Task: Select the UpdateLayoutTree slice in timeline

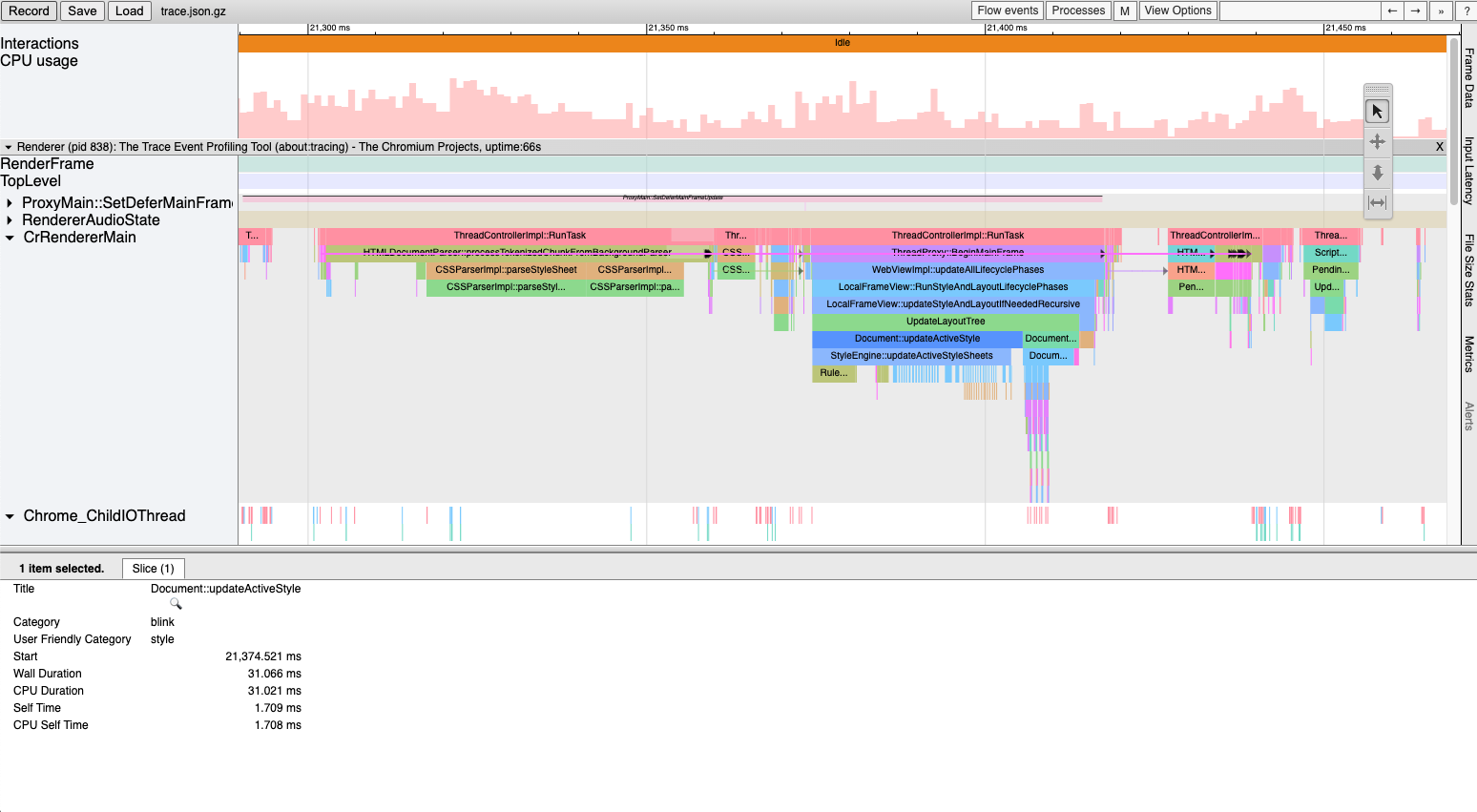Action: pos(945,322)
